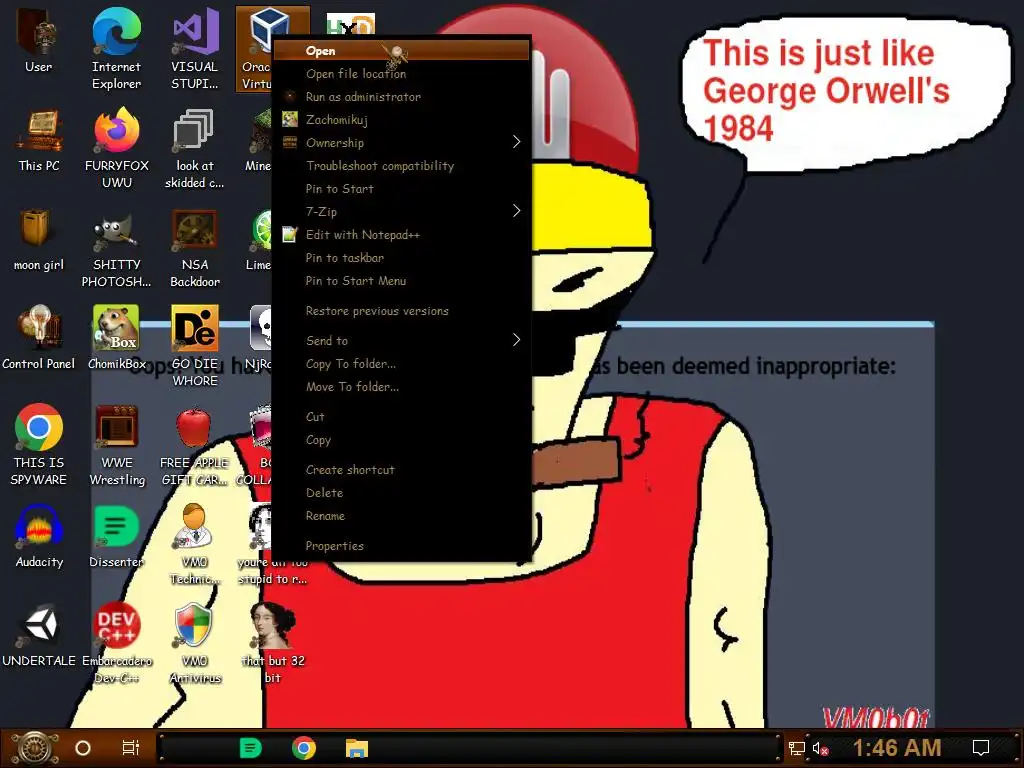The height and width of the screenshot is (768, 1024).
Task: Click the steampunk Start button
Action: [34, 748]
